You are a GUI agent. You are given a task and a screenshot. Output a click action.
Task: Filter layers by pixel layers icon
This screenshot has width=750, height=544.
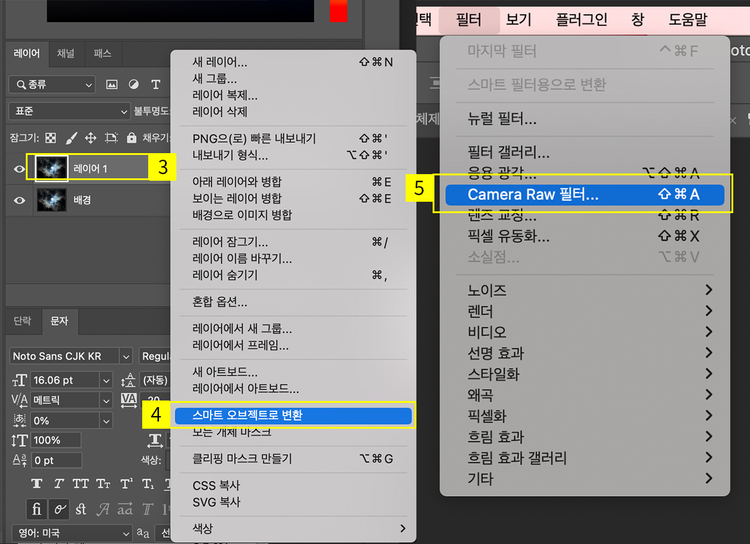coord(111,85)
